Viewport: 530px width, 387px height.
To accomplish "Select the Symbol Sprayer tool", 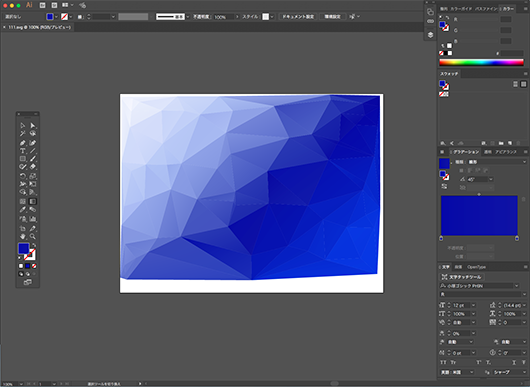I will pos(23,219).
